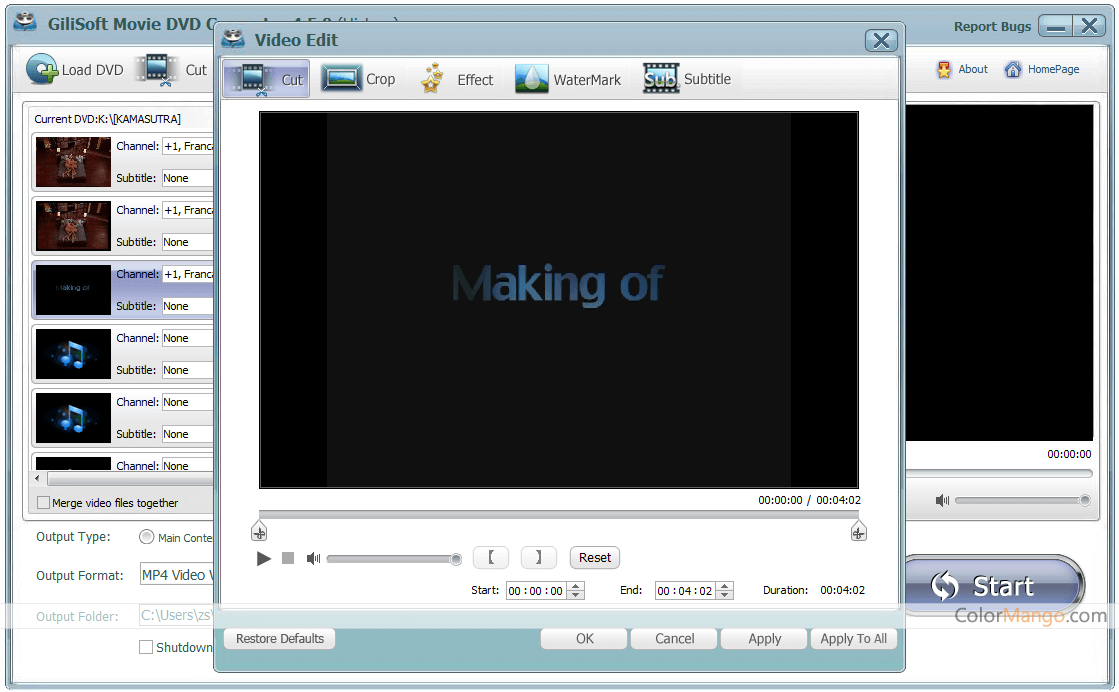Click Report Bugs link
This screenshot has width=1119, height=692.
tap(992, 26)
